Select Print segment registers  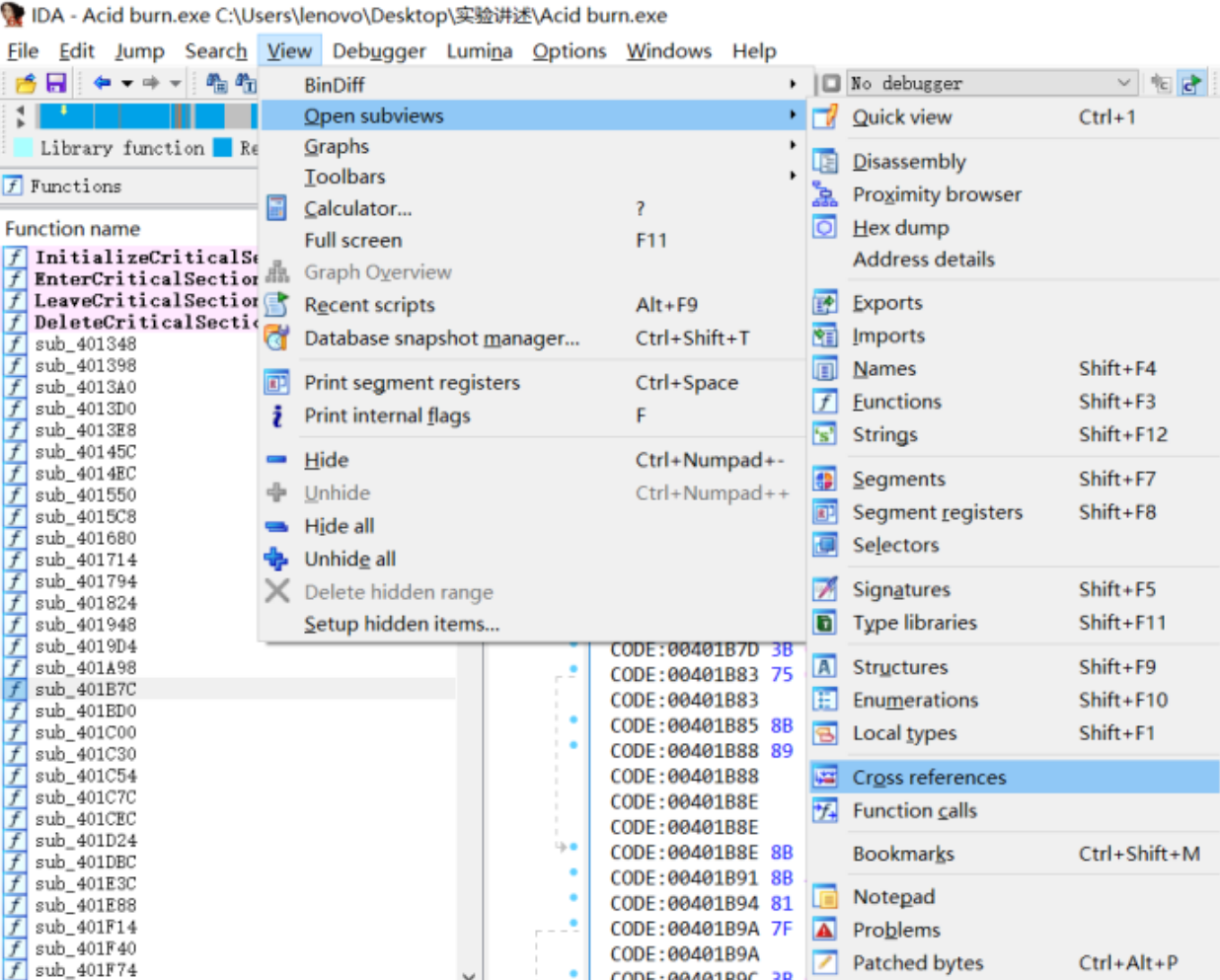[533, 382]
